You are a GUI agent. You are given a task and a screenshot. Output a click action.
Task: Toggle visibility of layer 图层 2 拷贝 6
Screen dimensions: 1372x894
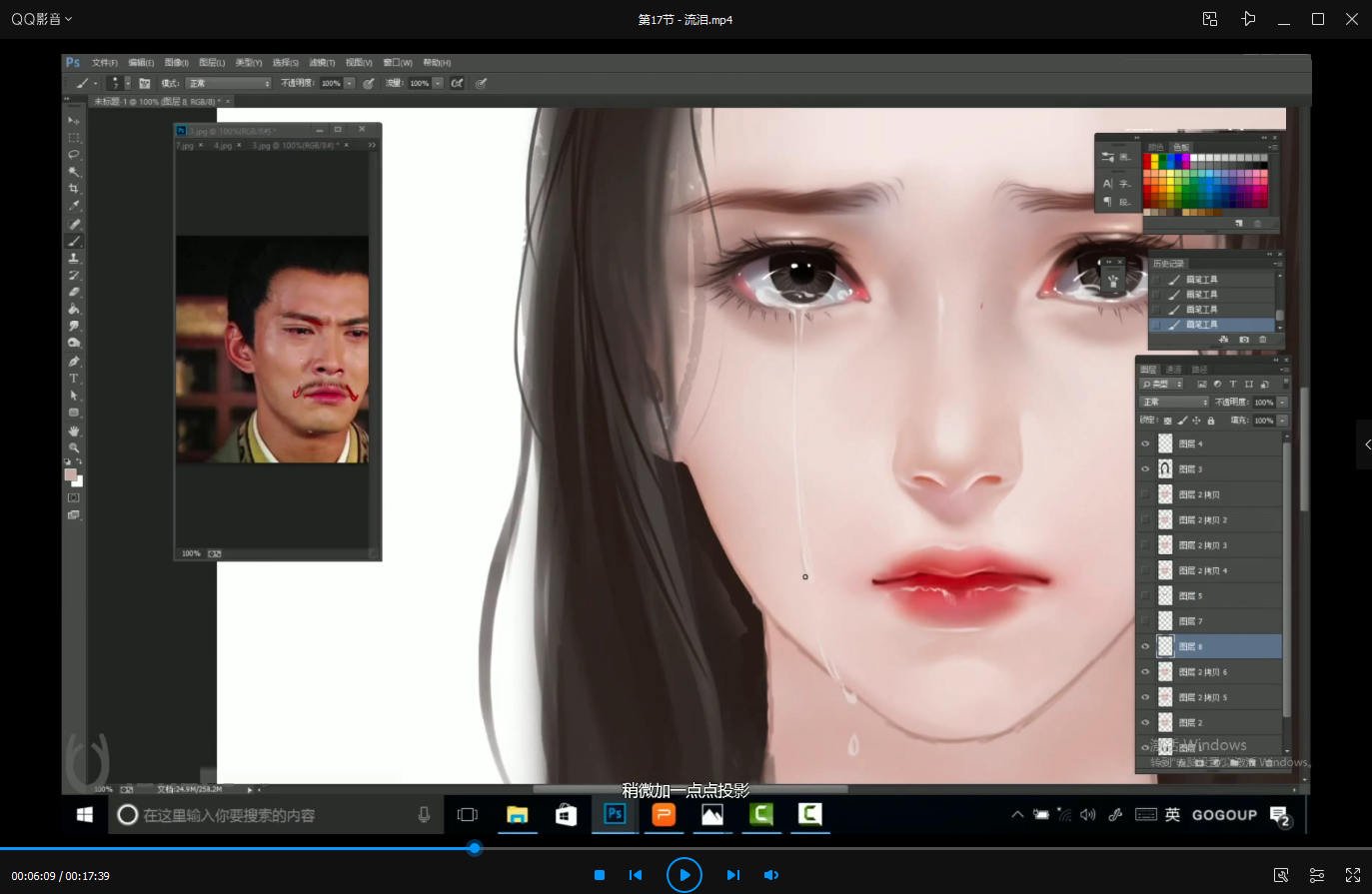[x=1145, y=671]
